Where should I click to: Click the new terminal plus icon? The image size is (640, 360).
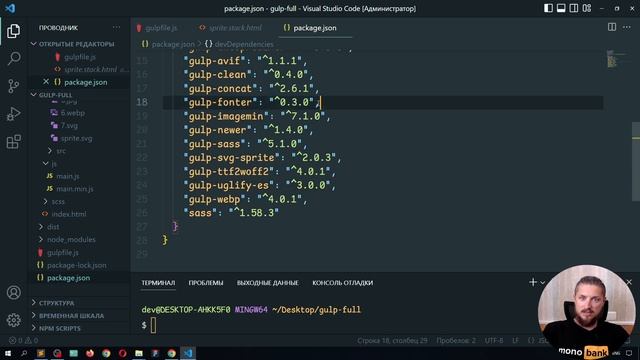pos(533,282)
